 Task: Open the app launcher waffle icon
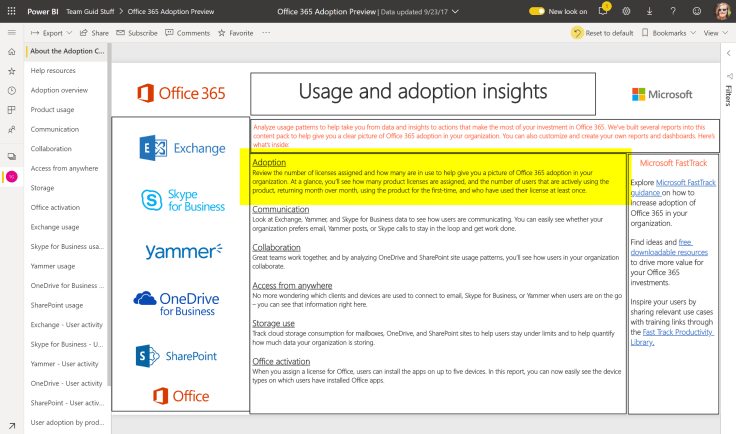coord(11,11)
